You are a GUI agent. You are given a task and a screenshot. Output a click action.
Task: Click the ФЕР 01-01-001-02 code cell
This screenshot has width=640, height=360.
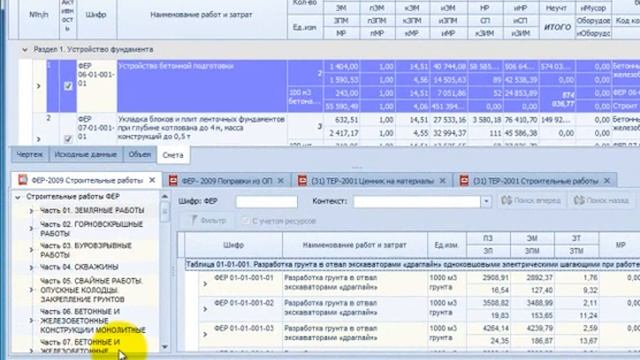244,303
